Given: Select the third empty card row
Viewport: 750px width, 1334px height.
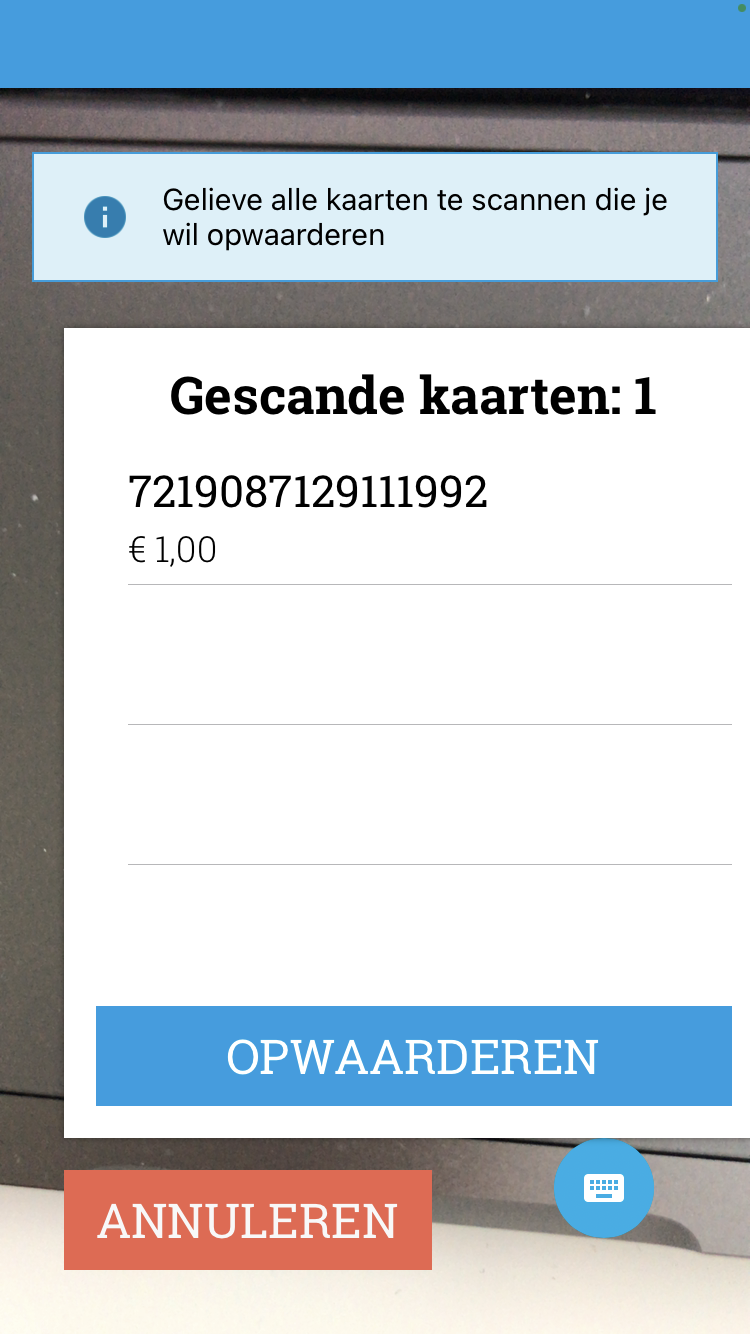Looking at the screenshot, I should pos(430,795).
